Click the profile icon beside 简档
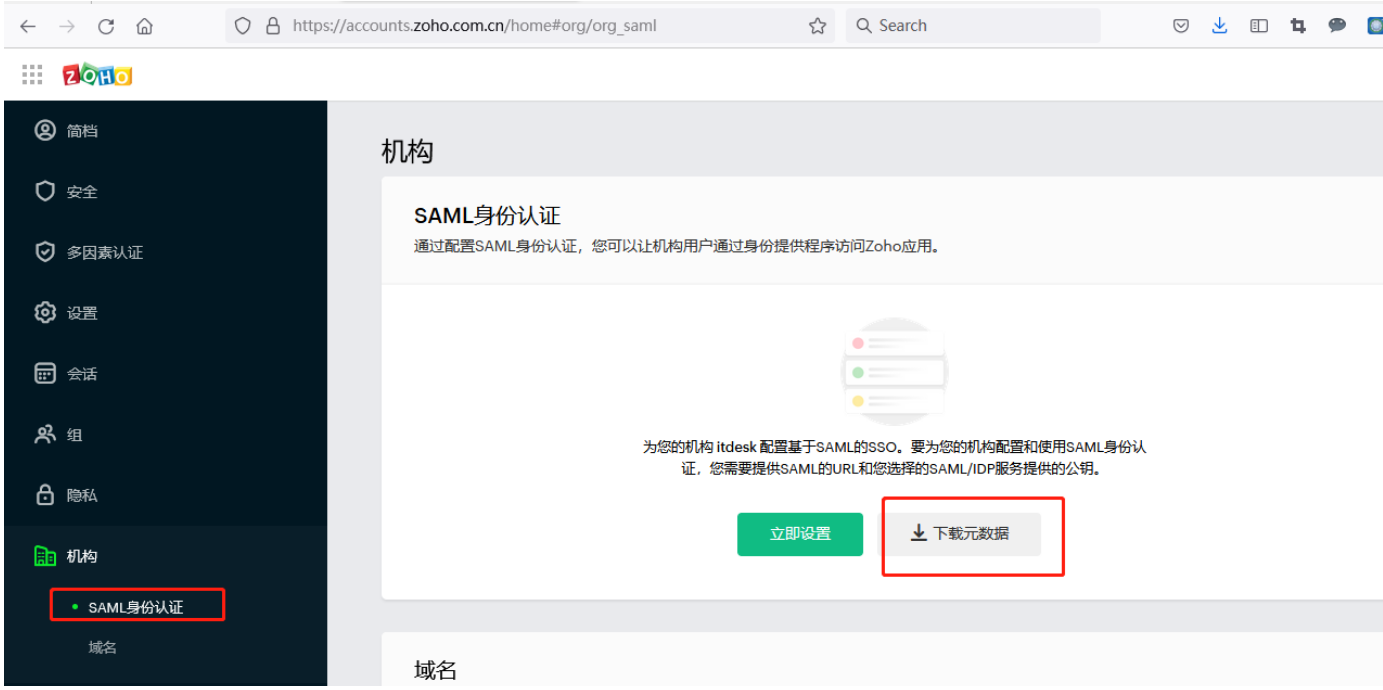Viewport: 1383px width, 690px height. pos(45,130)
